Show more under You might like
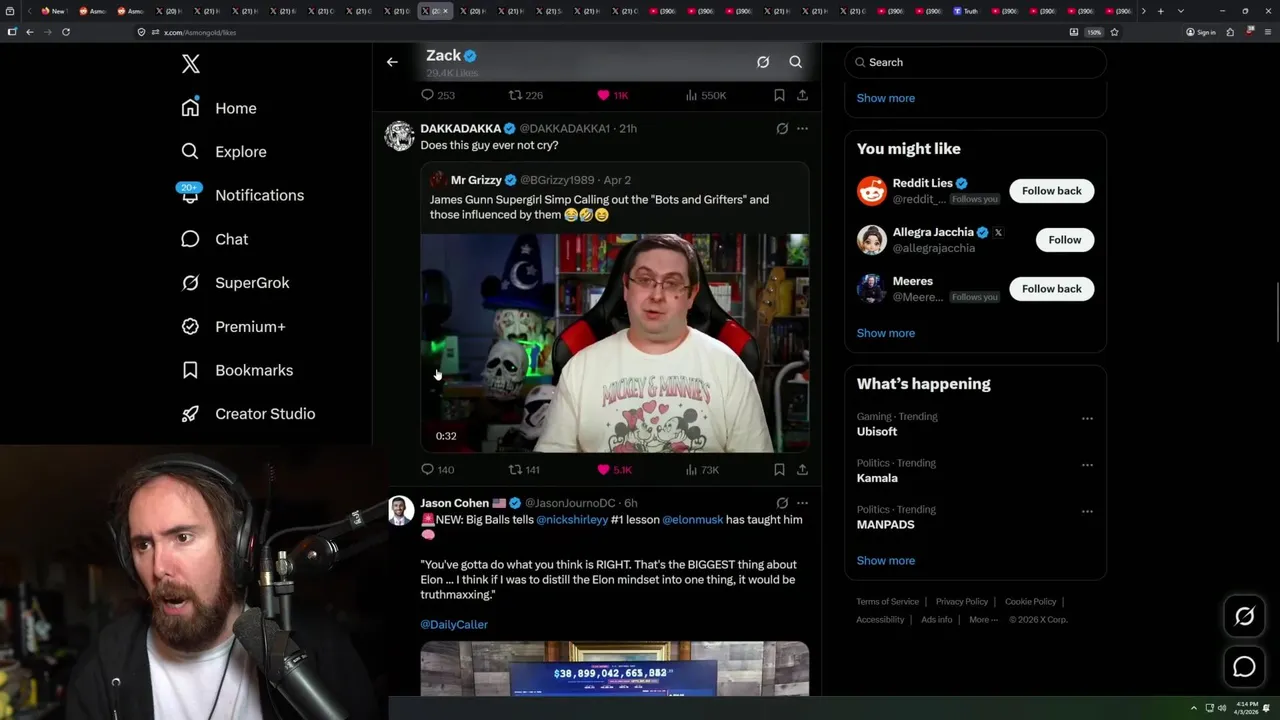Screen dimensions: 1280x720 pos(885,333)
